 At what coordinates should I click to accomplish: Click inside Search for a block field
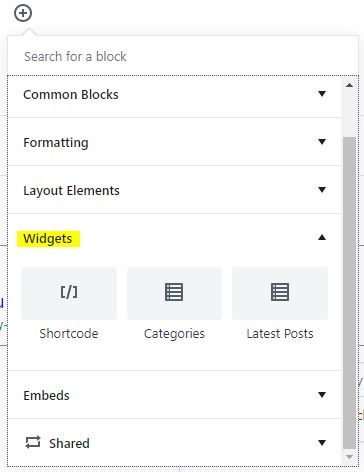tap(183, 56)
